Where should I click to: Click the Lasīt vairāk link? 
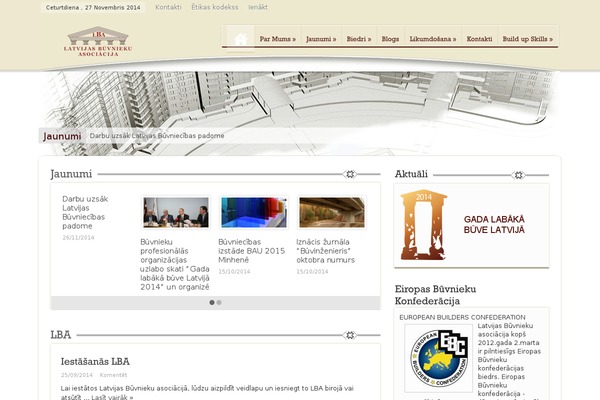112,397
